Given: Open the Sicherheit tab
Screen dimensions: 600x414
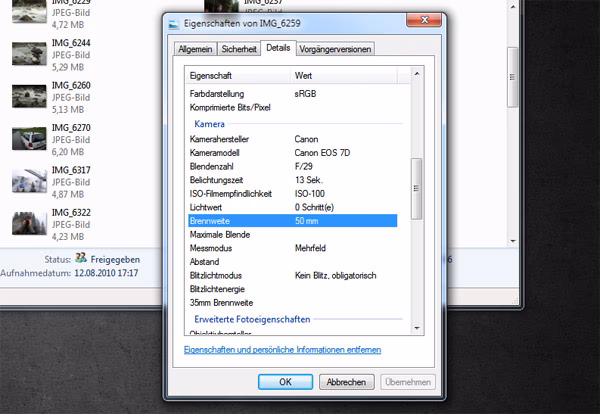Looking at the screenshot, I should (x=239, y=49).
